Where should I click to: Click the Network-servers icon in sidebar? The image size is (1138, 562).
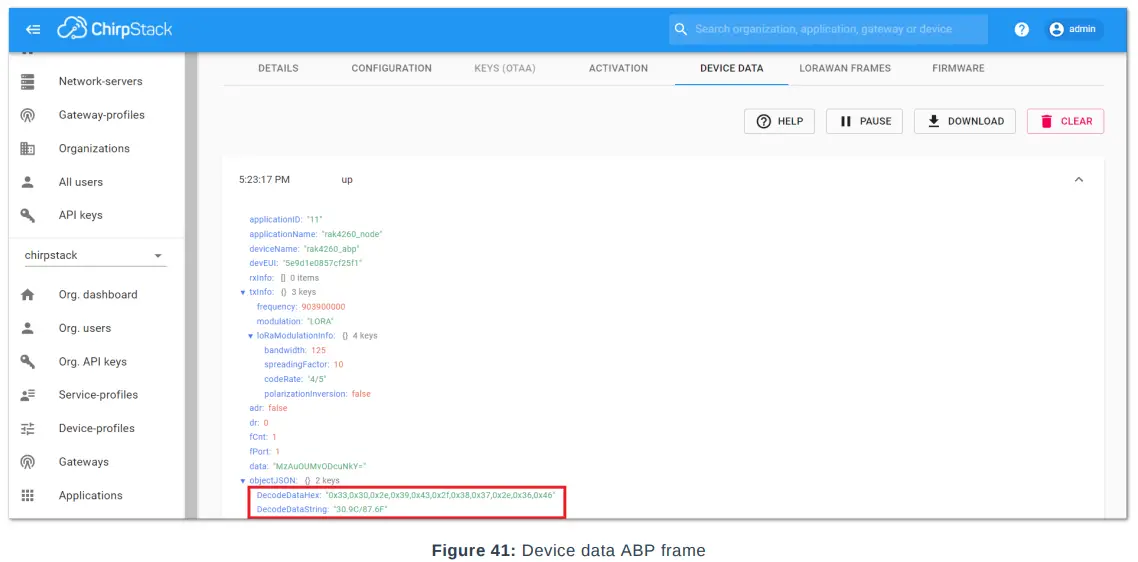(28, 81)
